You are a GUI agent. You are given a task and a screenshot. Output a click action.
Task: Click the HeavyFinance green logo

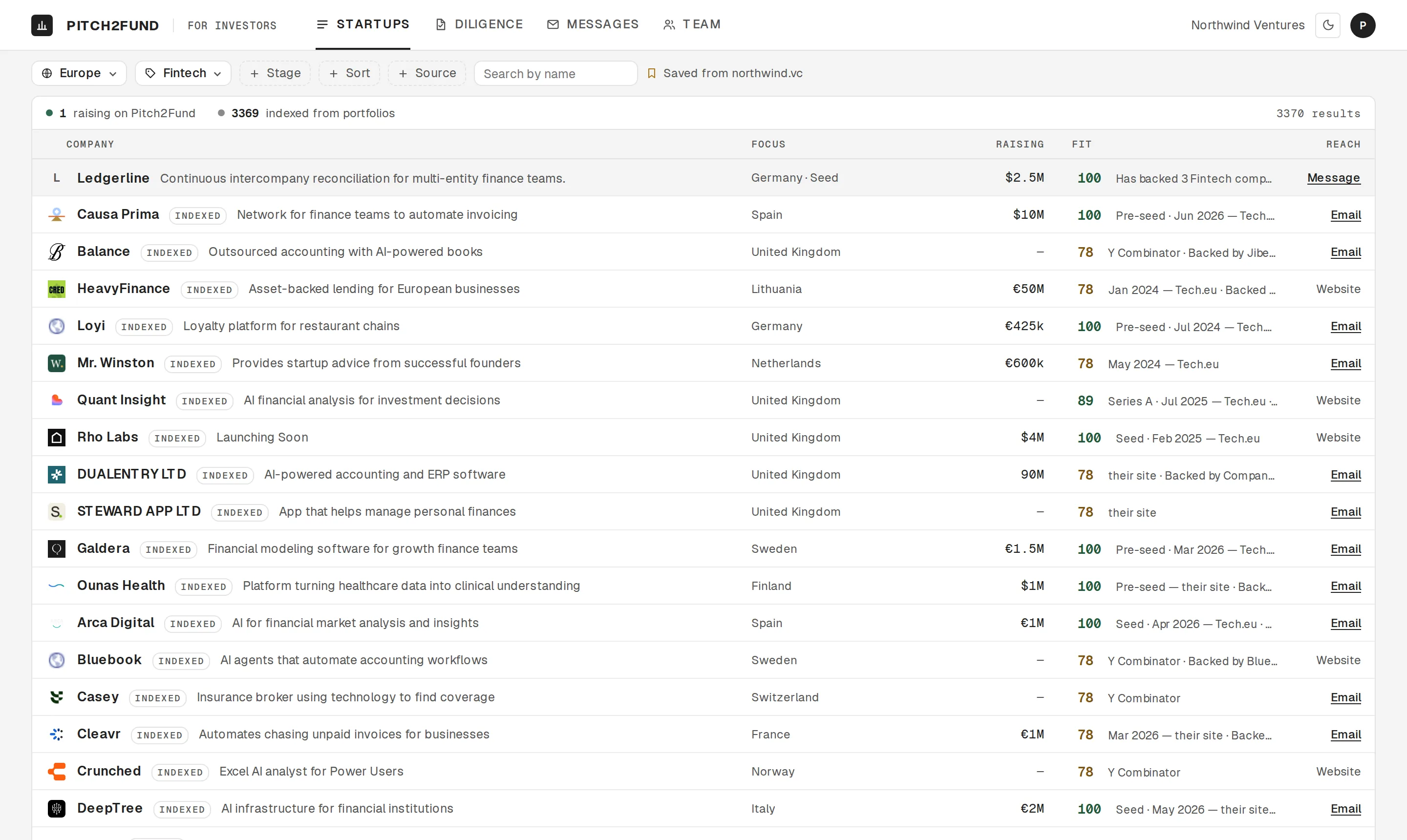pyautogui.click(x=57, y=289)
